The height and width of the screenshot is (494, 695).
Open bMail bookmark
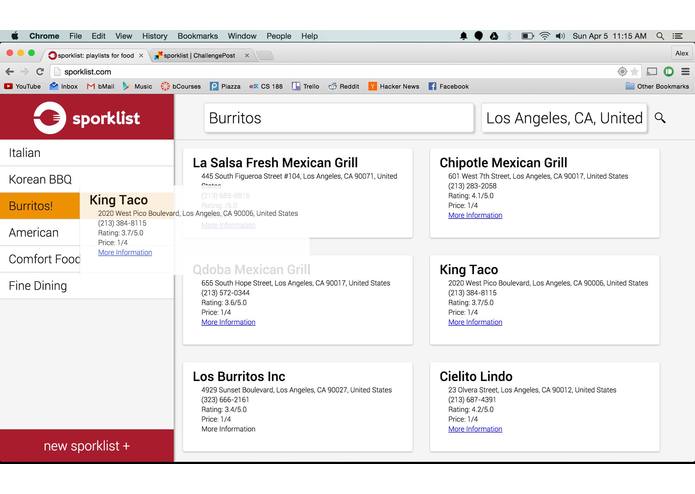100,86
